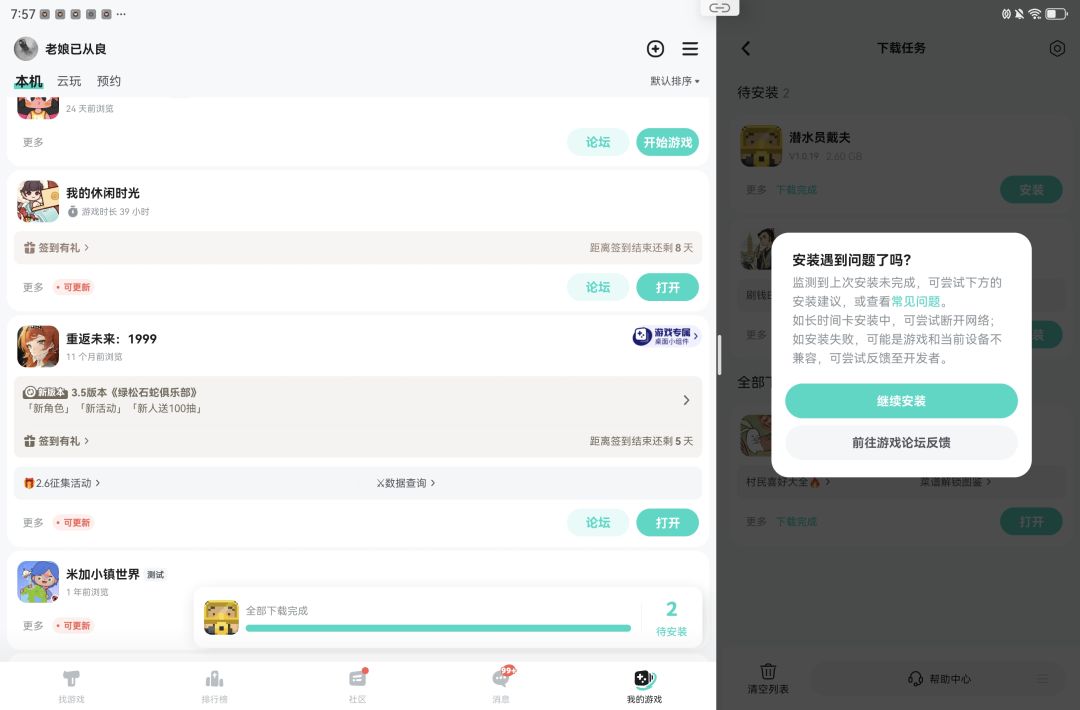Image resolution: width=1080 pixels, height=710 pixels.
Task: Tap 村民喜好大全 link in 下载任务
Action: coord(787,482)
